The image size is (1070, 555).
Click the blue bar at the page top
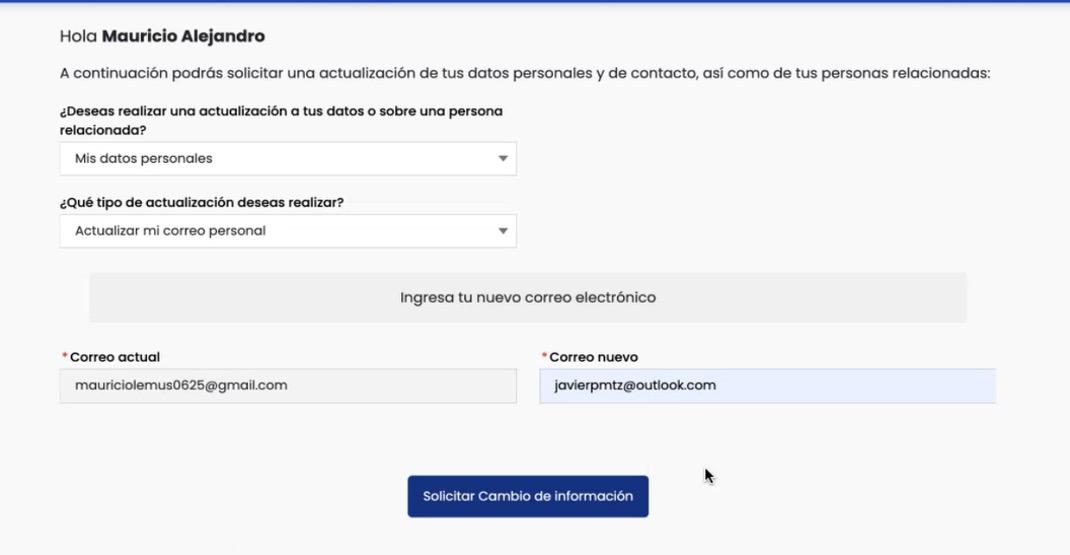tap(535, 2)
